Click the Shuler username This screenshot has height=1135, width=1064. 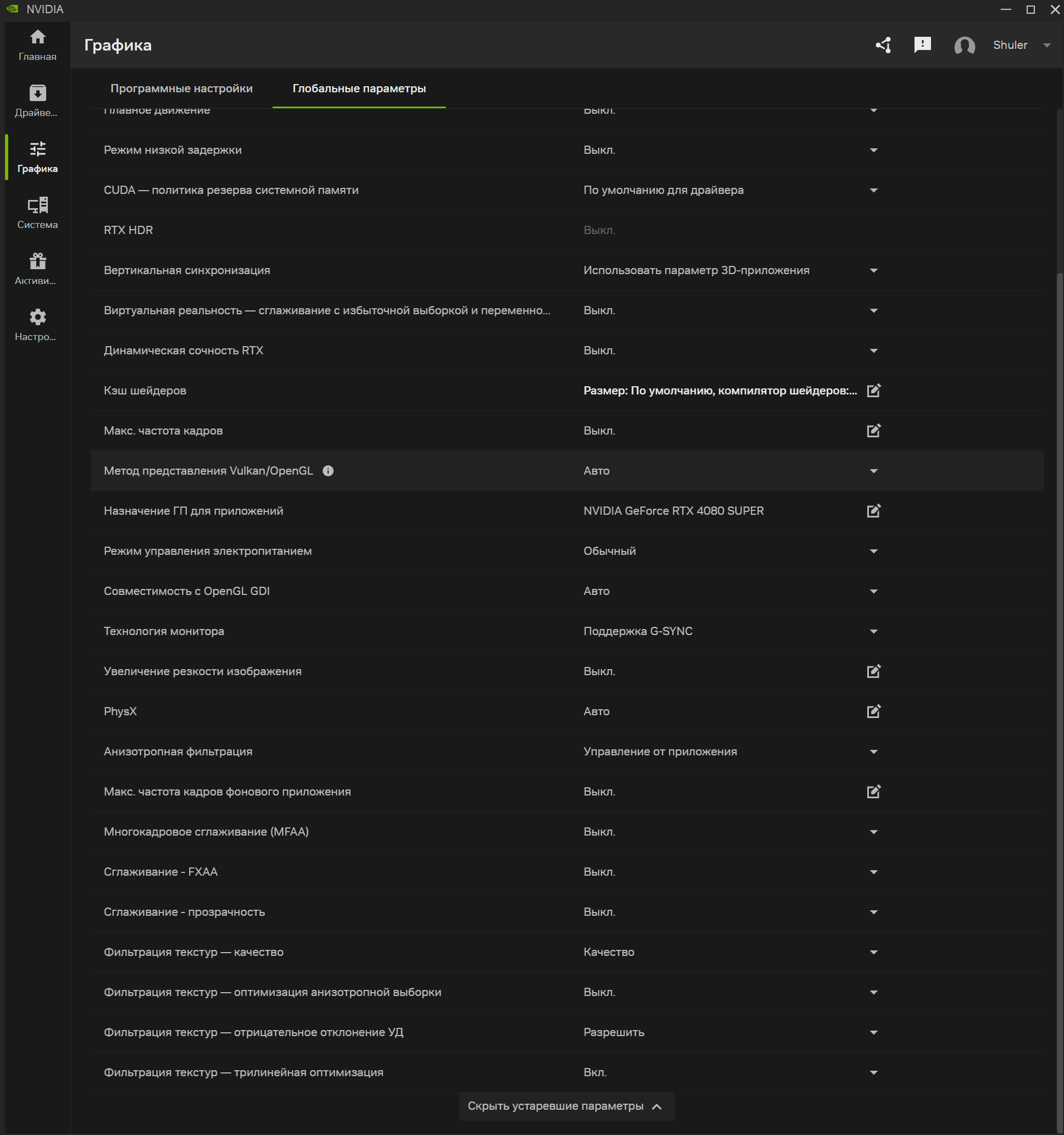pos(1010,45)
